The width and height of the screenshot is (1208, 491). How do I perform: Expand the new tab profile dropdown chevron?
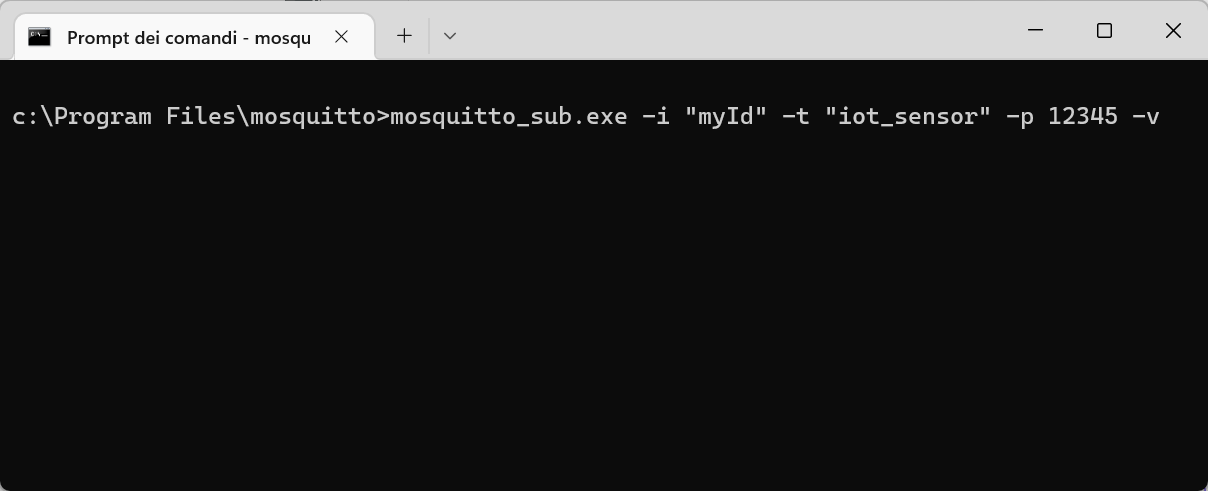[x=450, y=36]
